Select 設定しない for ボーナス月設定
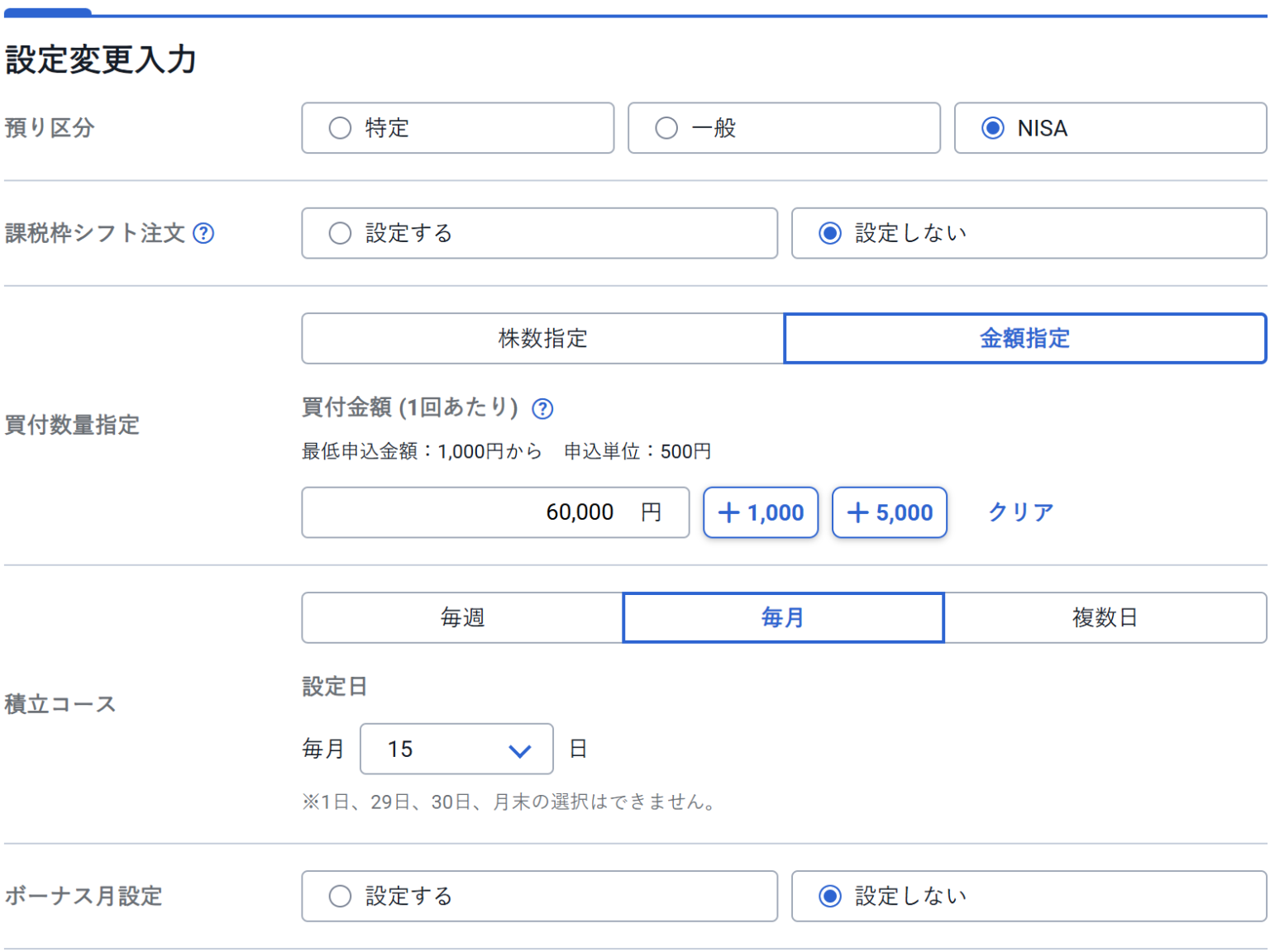 click(x=1029, y=896)
